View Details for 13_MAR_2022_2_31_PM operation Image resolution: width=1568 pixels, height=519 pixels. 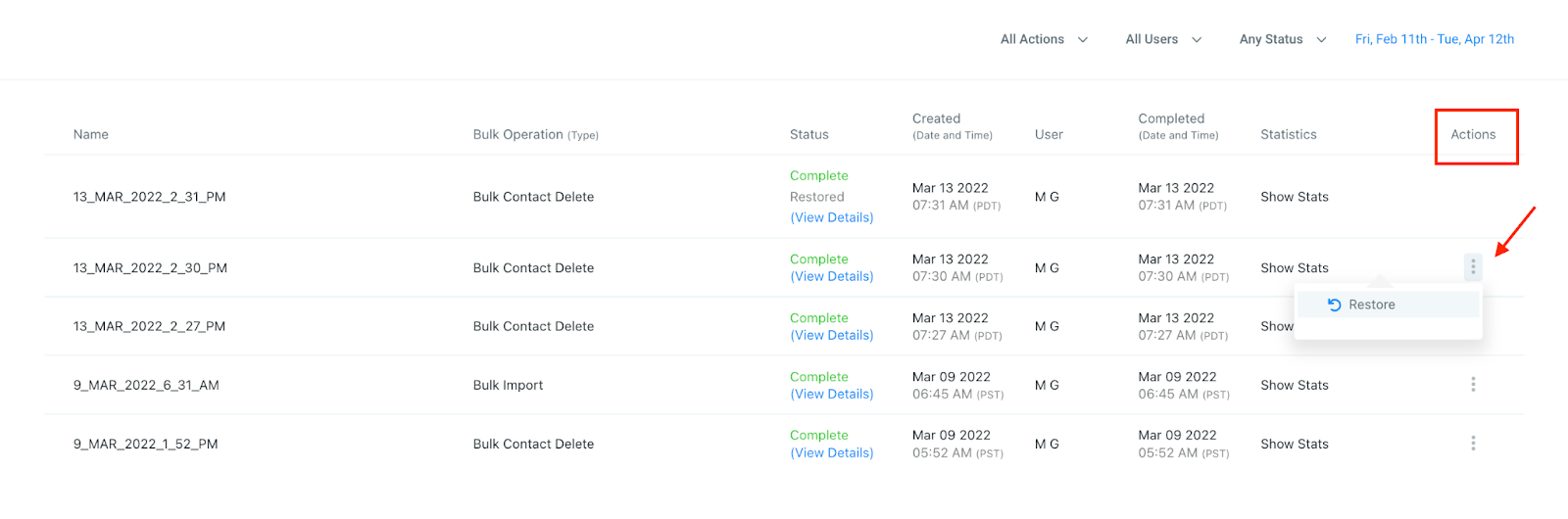point(831,217)
